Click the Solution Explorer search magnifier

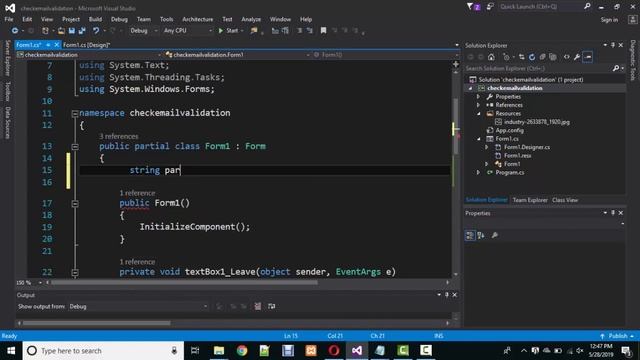point(616,69)
